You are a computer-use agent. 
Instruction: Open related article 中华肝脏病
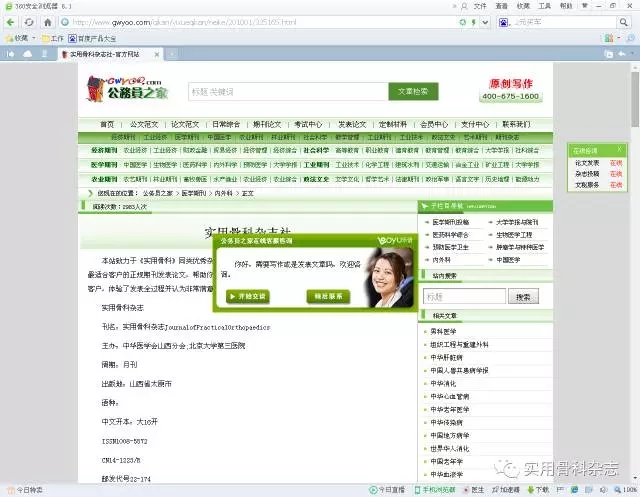click(447, 357)
